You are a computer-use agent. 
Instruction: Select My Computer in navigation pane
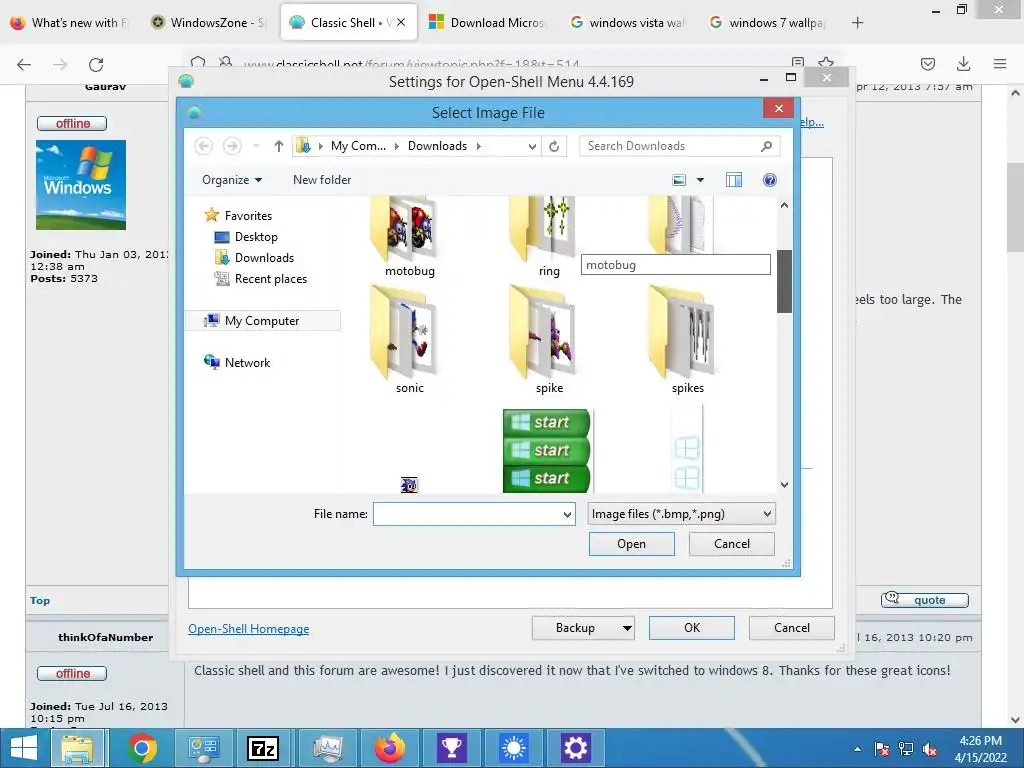tap(263, 321)
